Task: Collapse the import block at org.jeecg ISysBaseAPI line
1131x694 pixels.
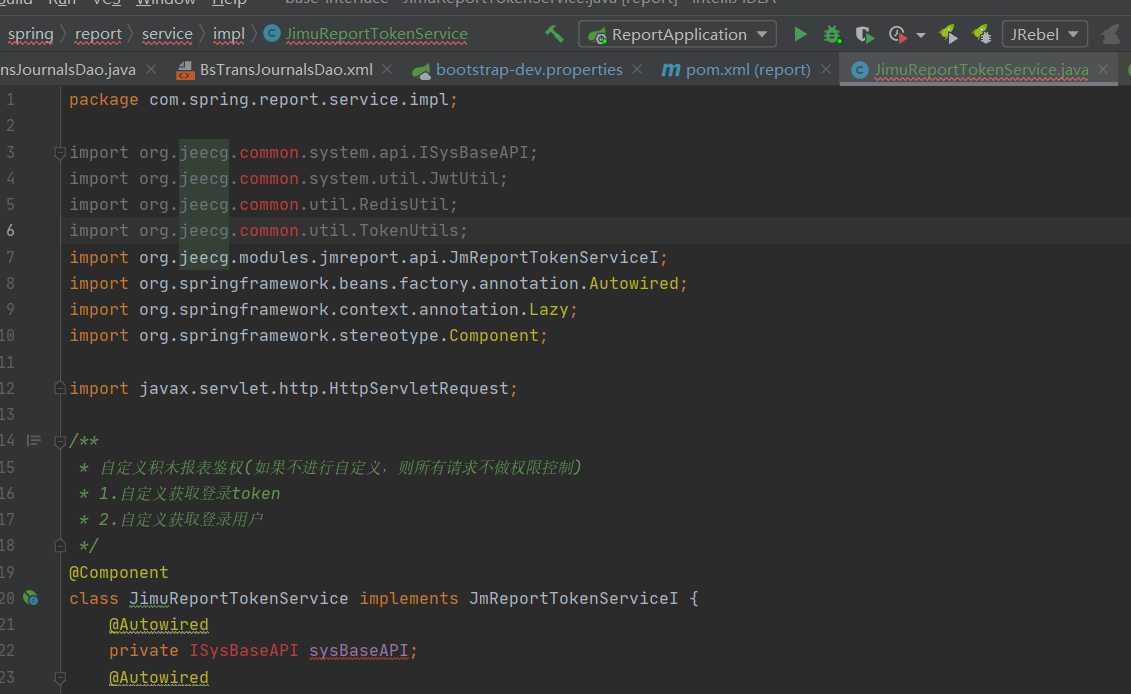Action: tap(61, 152)
